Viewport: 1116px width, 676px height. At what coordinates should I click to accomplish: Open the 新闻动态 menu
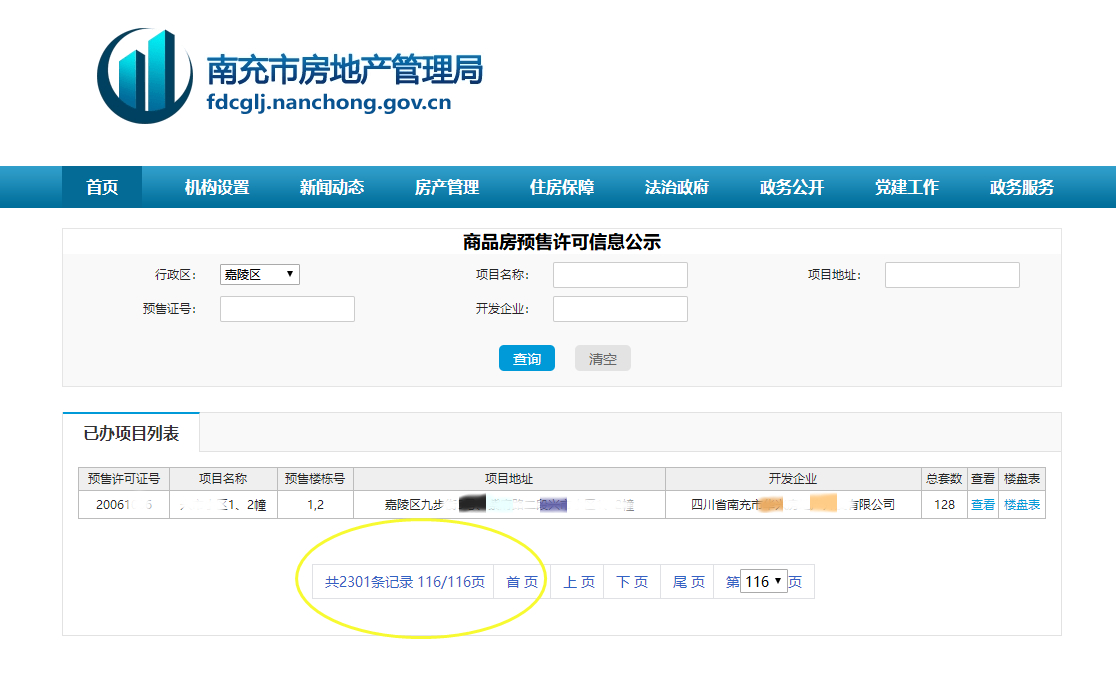point(331,186)
